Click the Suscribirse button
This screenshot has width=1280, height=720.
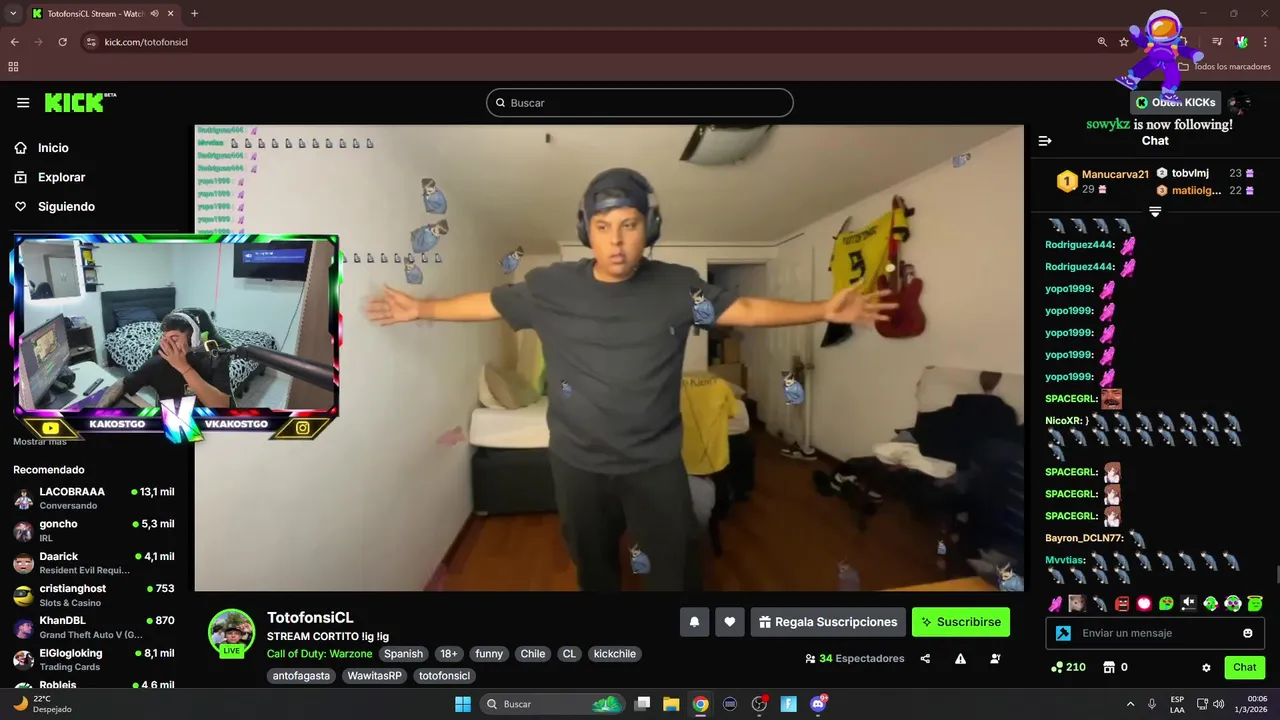point(961,622)
